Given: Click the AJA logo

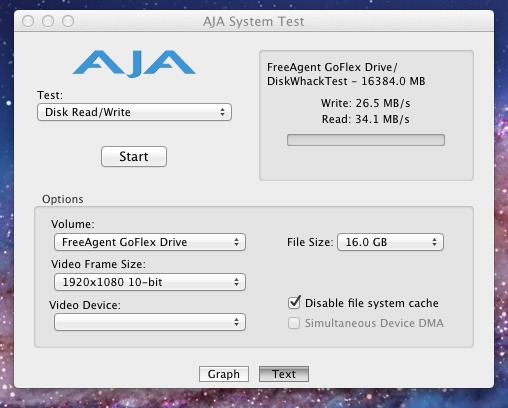Looking at the screenshot, I should 134,64.
